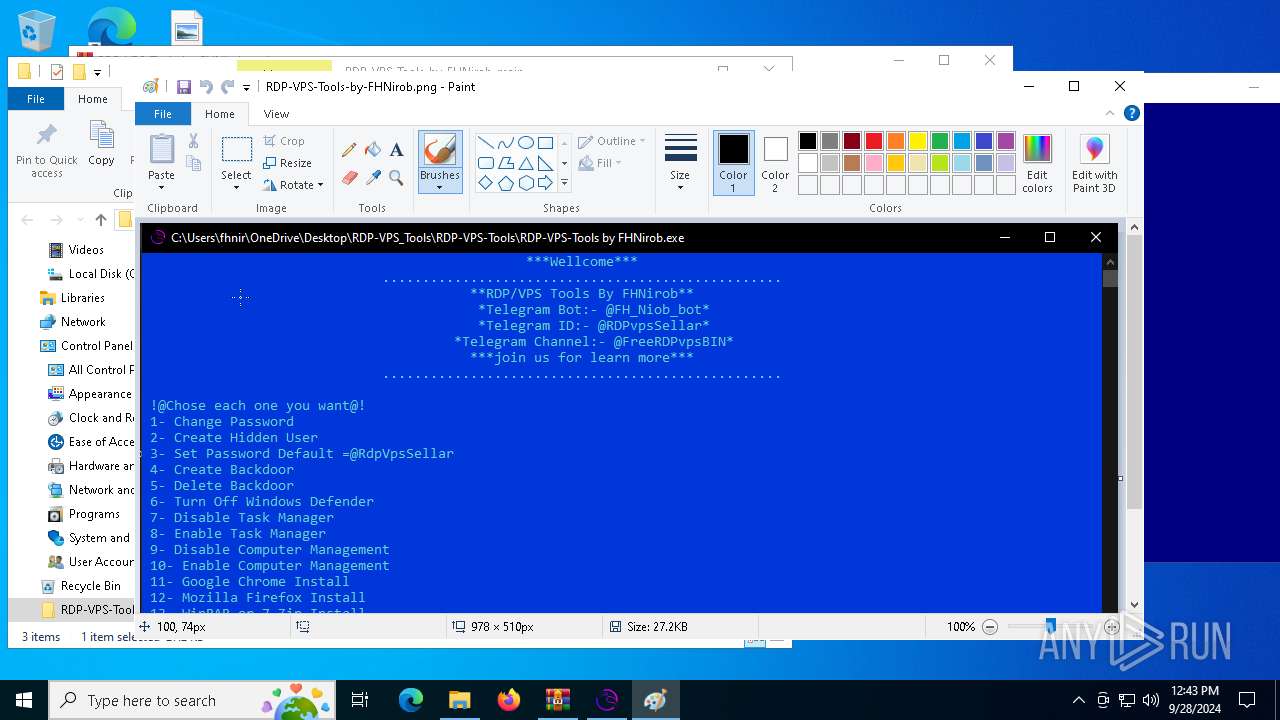This screenshot has height=720, width=1280.
Task: Click the Undo arrow in Paint title bar
Action: pos(206,87)
